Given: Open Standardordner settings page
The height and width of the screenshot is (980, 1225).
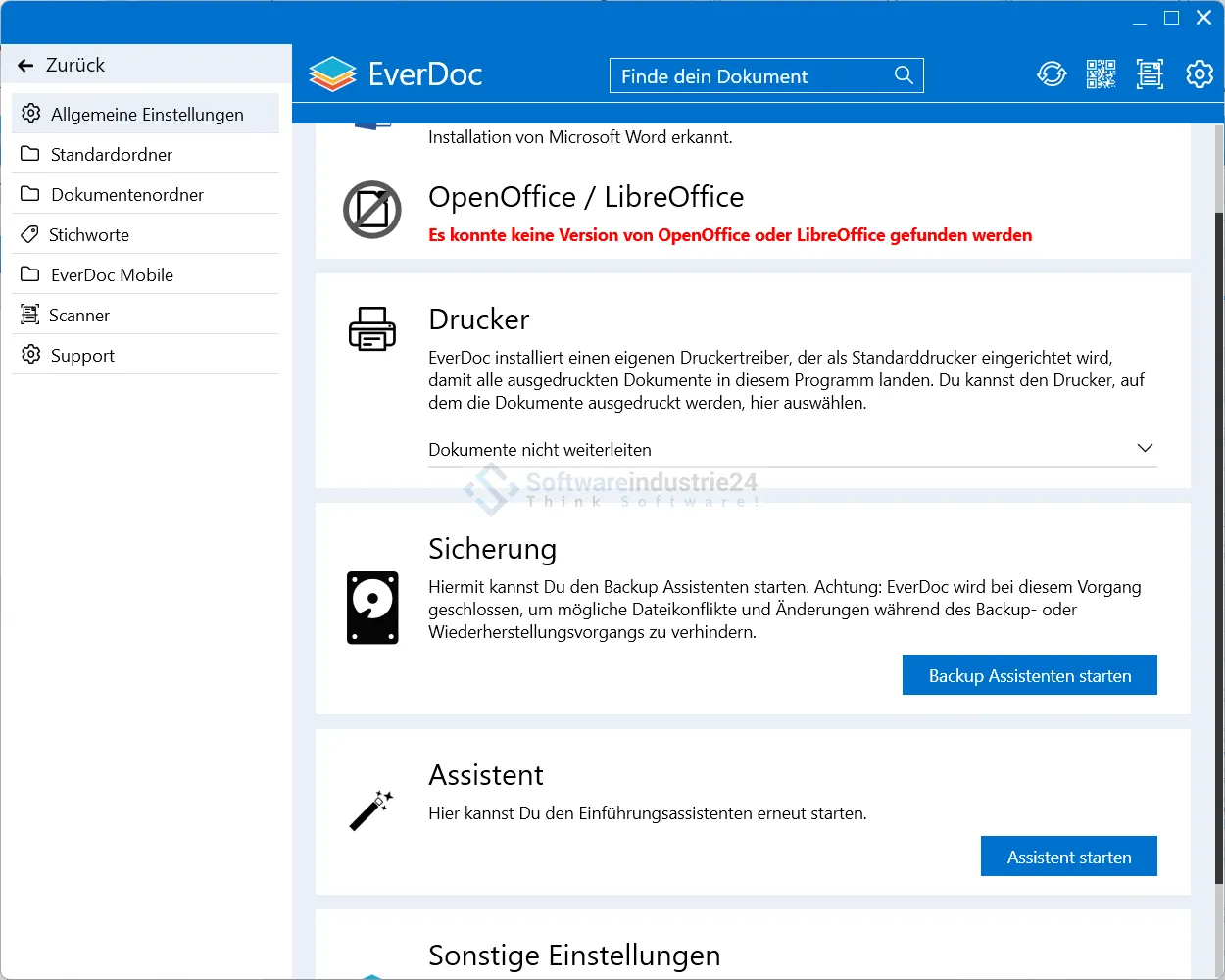Looking at the screenshot, I should point(111,155).
